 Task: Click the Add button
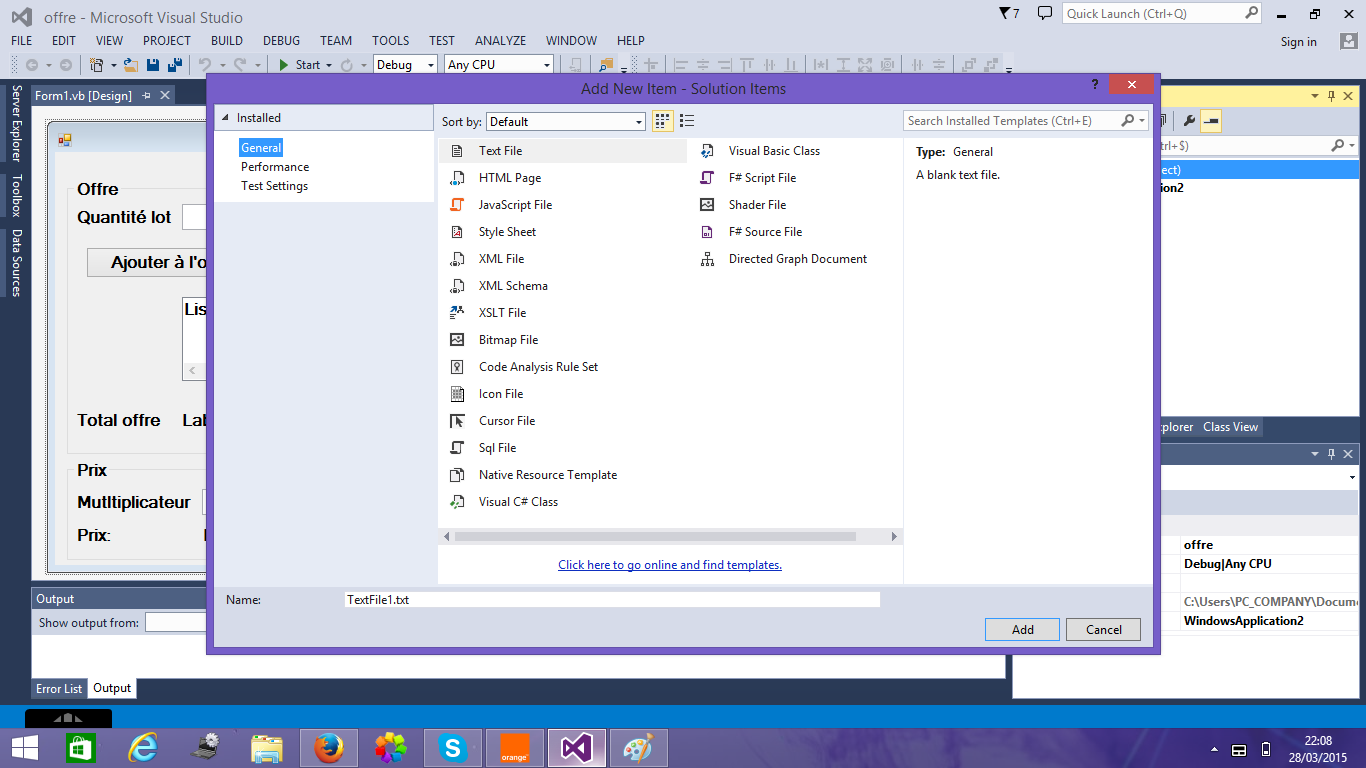click(x=1023, y=629)
